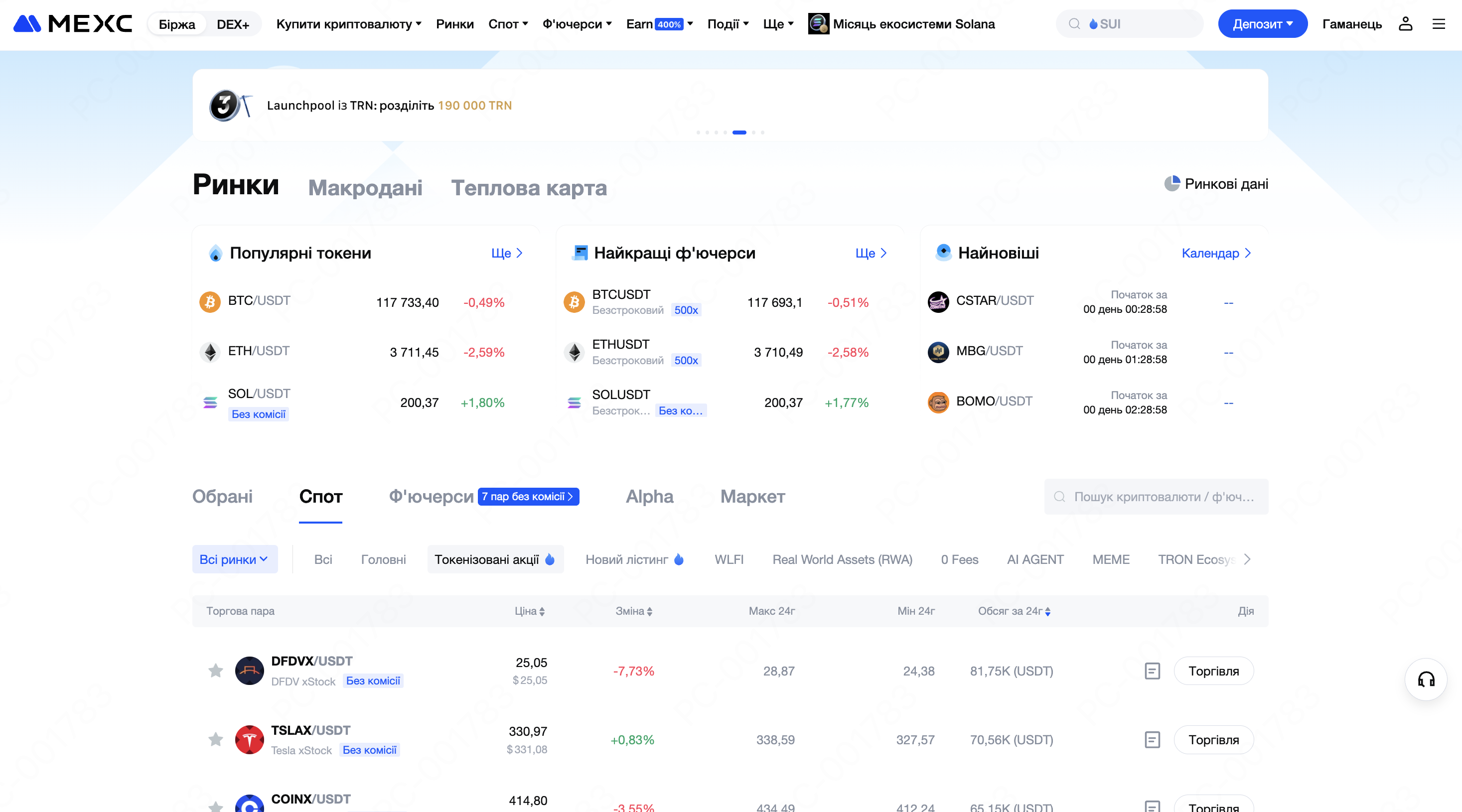This screenshot has width=1462, height=812.
Task: Open the Всі ринки dropdown filter
Action: 235,559
